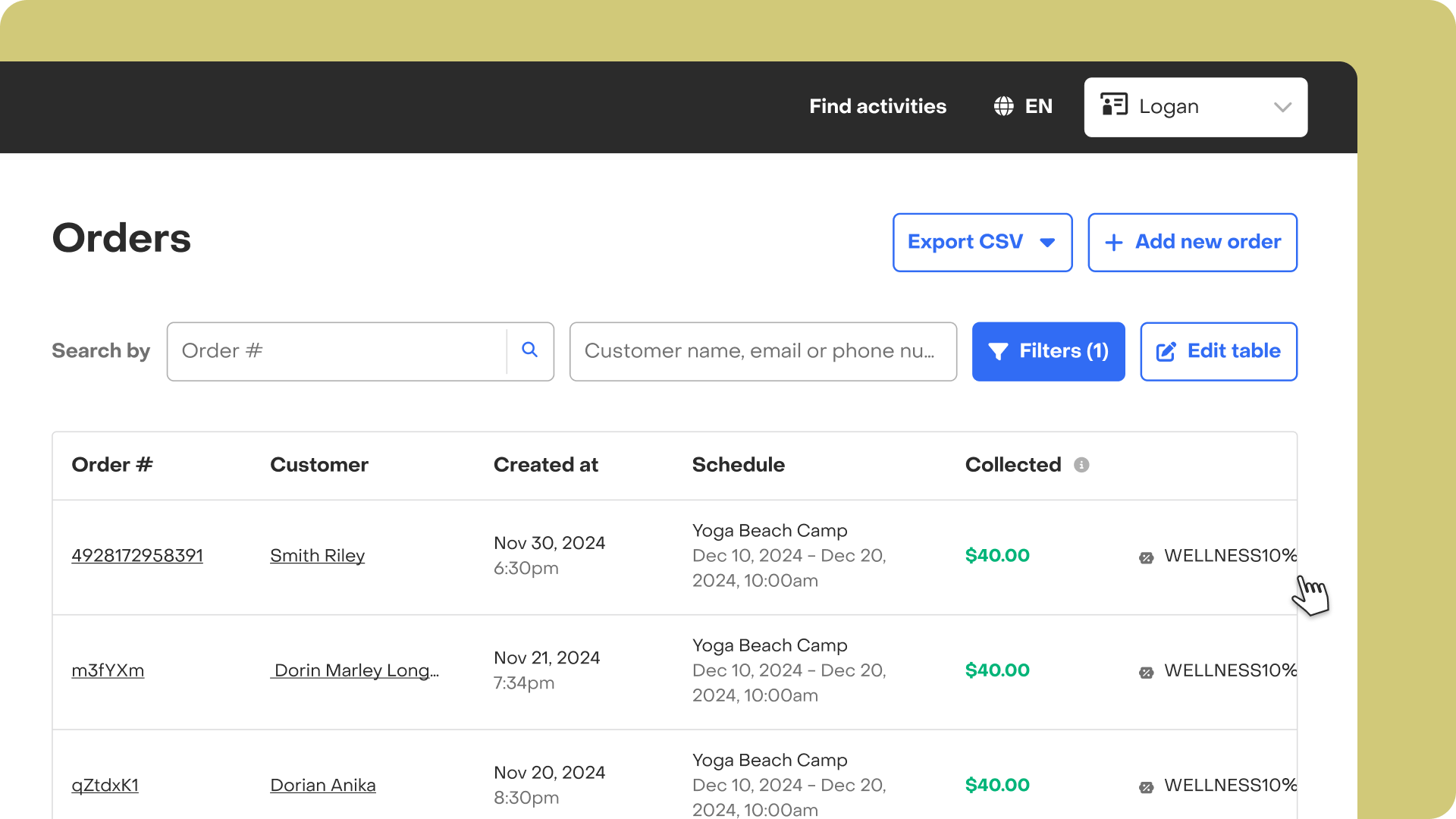Viewport: 1456px width, 819px height.
Task: Click the Collected column header text
Action: 1012,465
